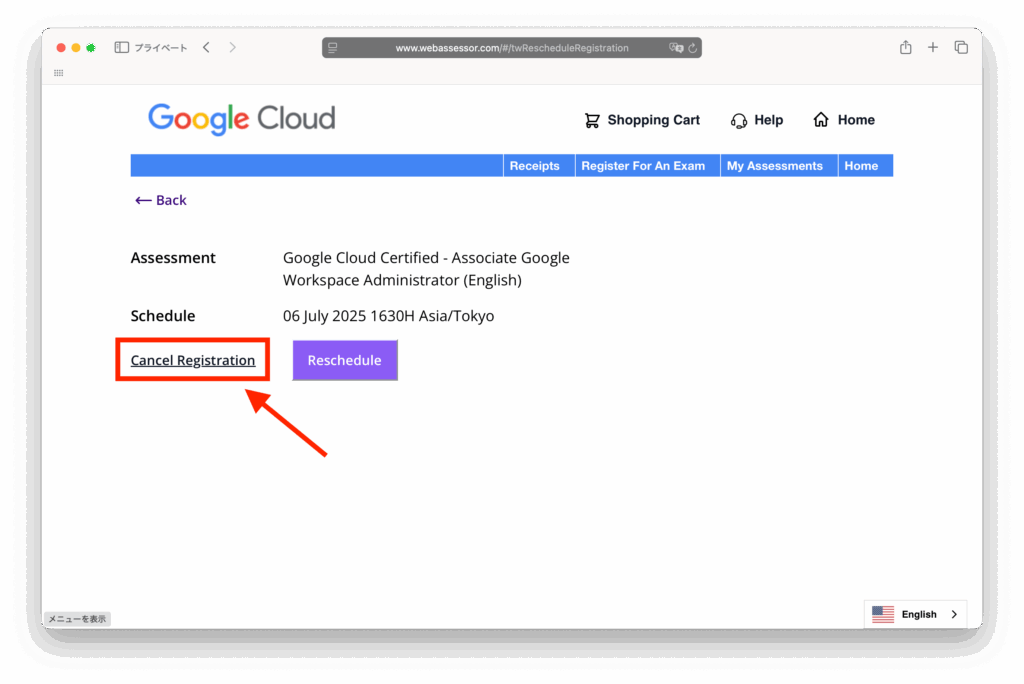Click the Schedule label

coord(163,316)
